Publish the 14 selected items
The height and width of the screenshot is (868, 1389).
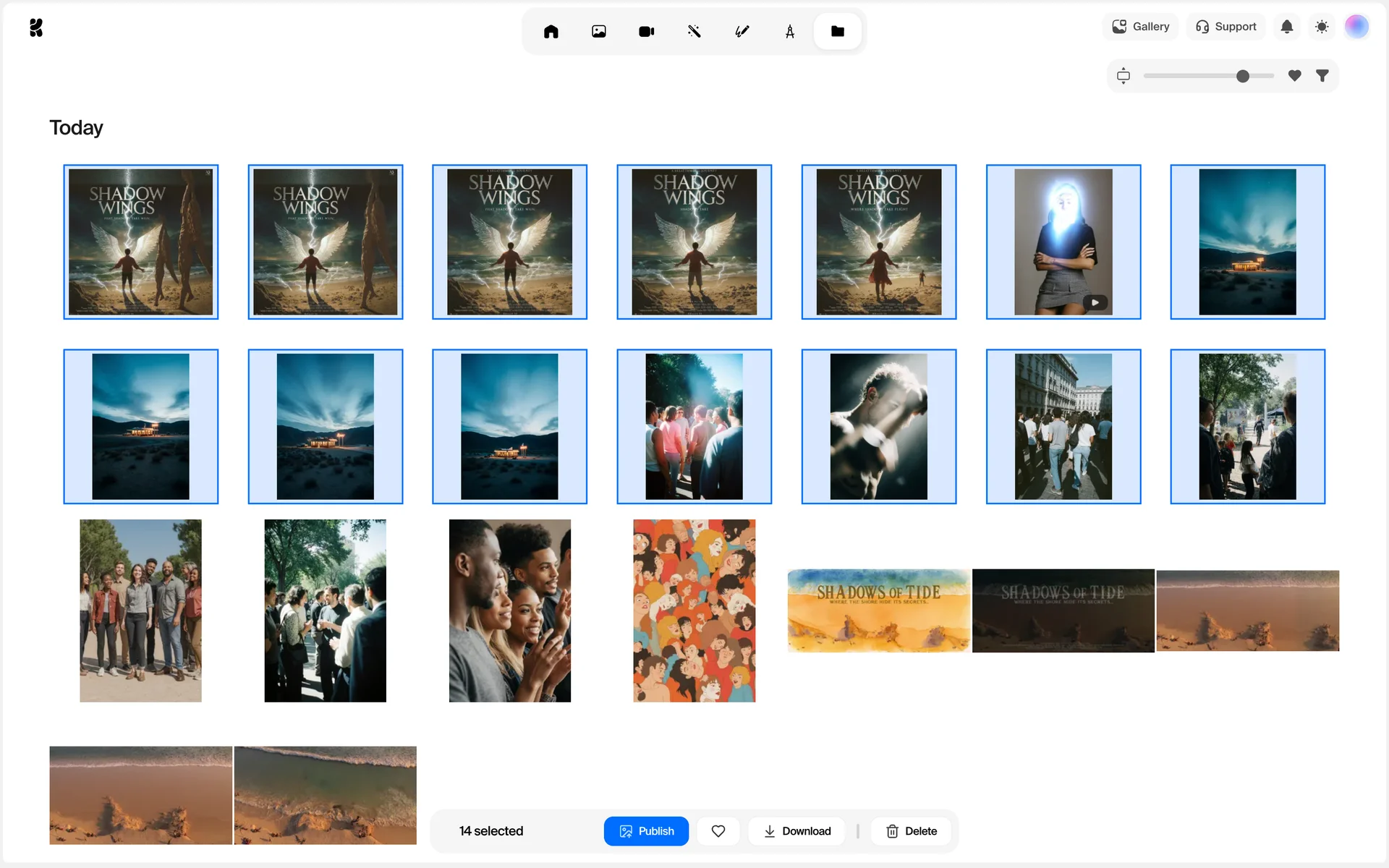(645, 831)
